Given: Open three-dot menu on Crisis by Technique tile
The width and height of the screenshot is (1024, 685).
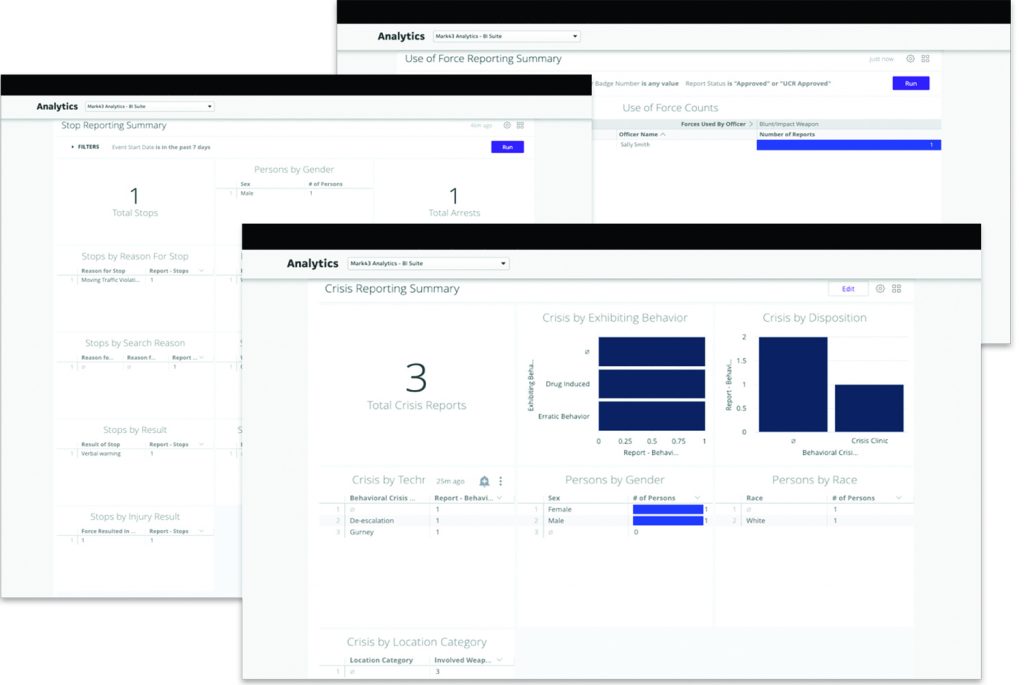Looking at the screenshot, I should 501,481.
